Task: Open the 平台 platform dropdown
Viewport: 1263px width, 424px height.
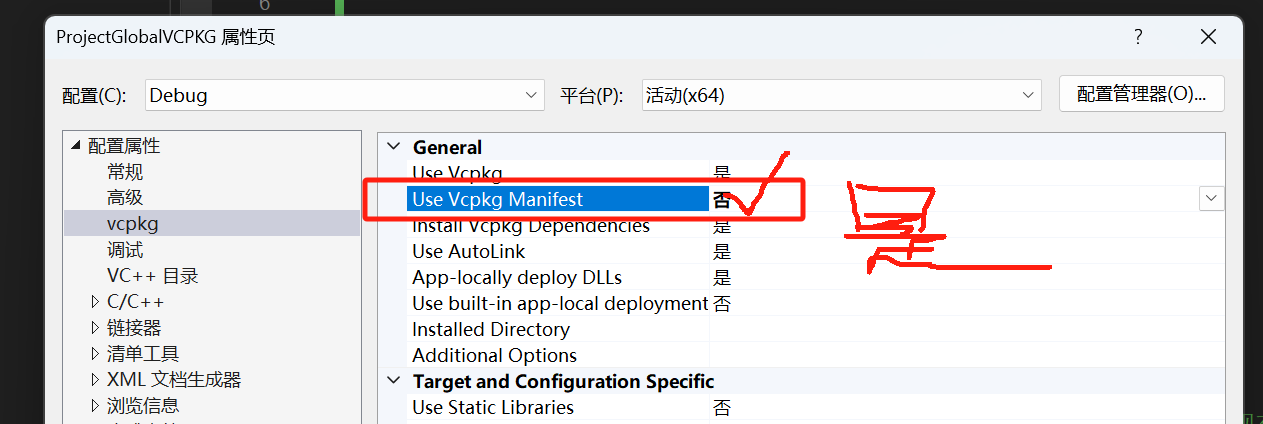Action: (840, 95)
